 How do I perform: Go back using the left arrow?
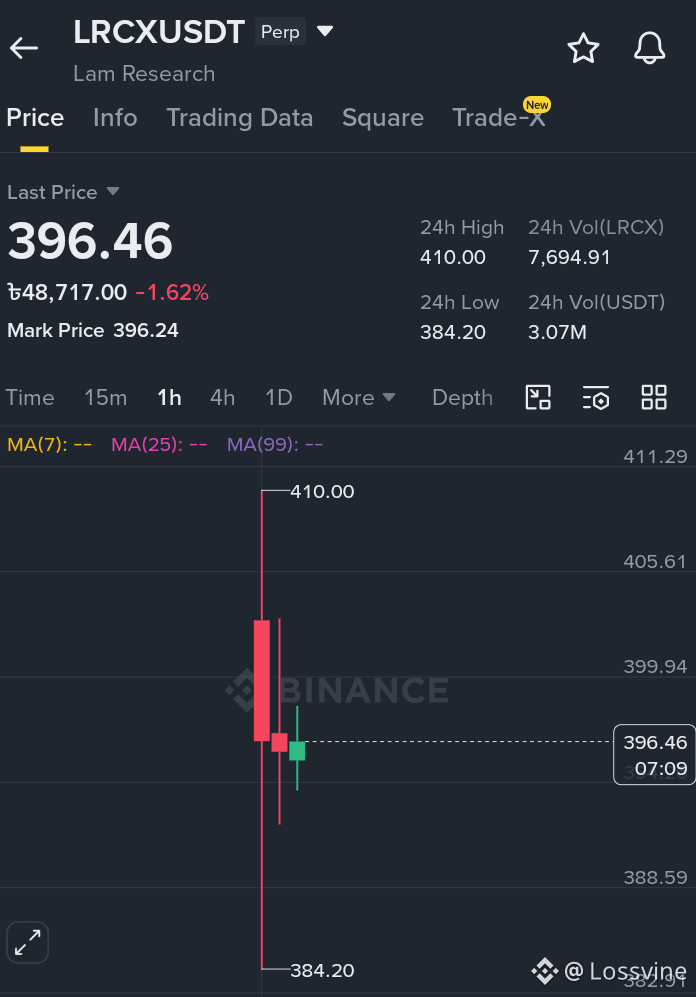24,48
